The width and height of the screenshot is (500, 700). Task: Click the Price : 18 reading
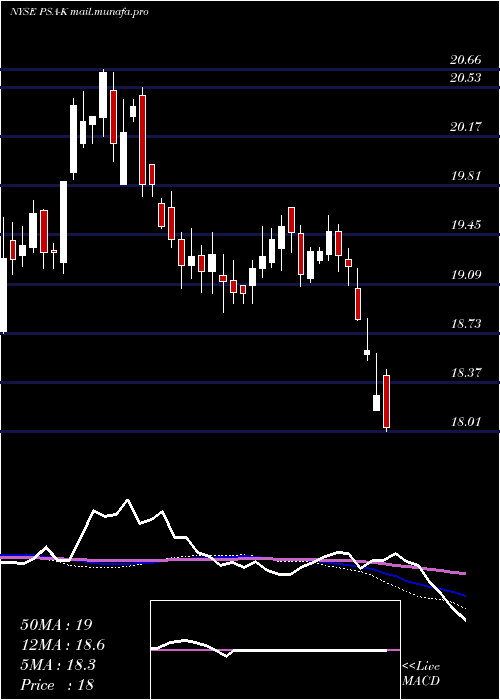coord(57,685)
